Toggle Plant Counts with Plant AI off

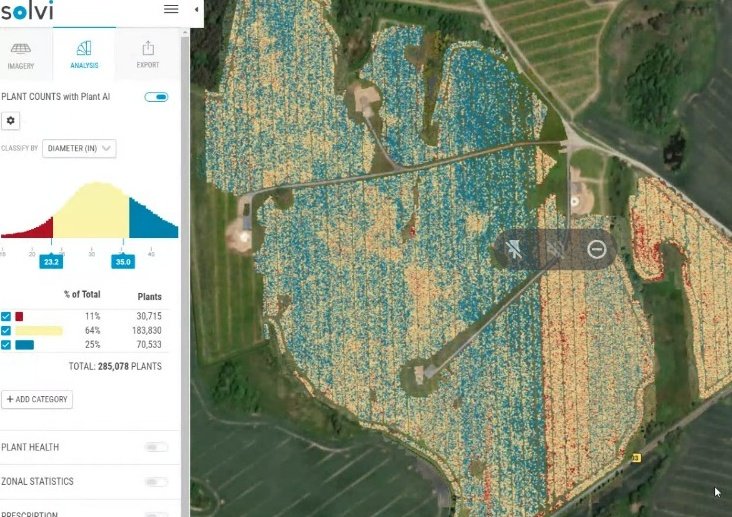[x=156, y=97]
